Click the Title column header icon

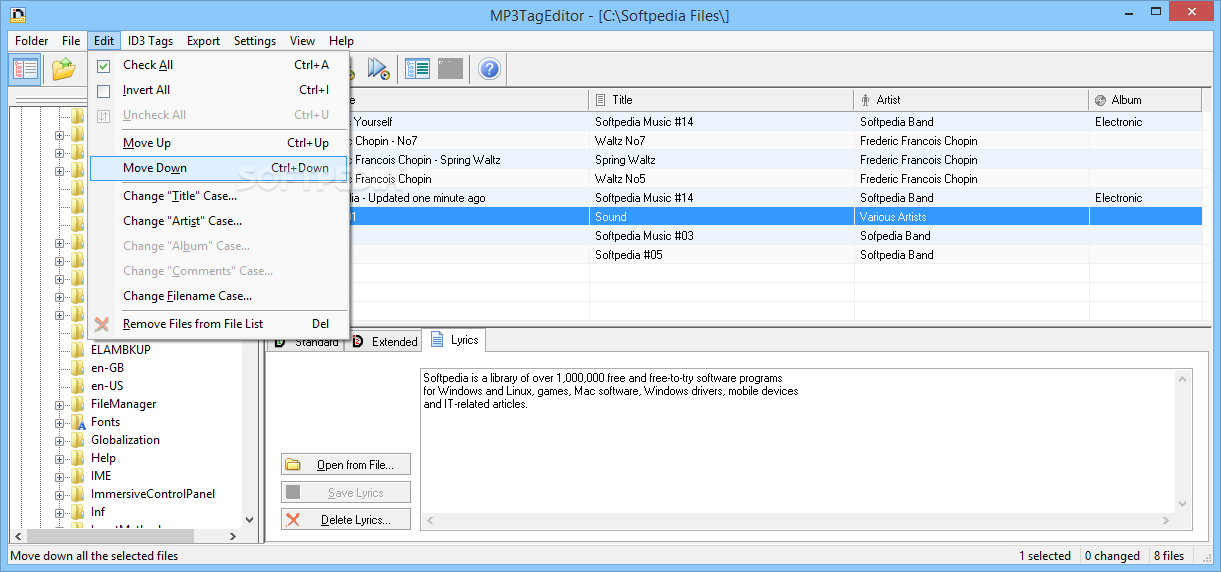coord(601,100)
